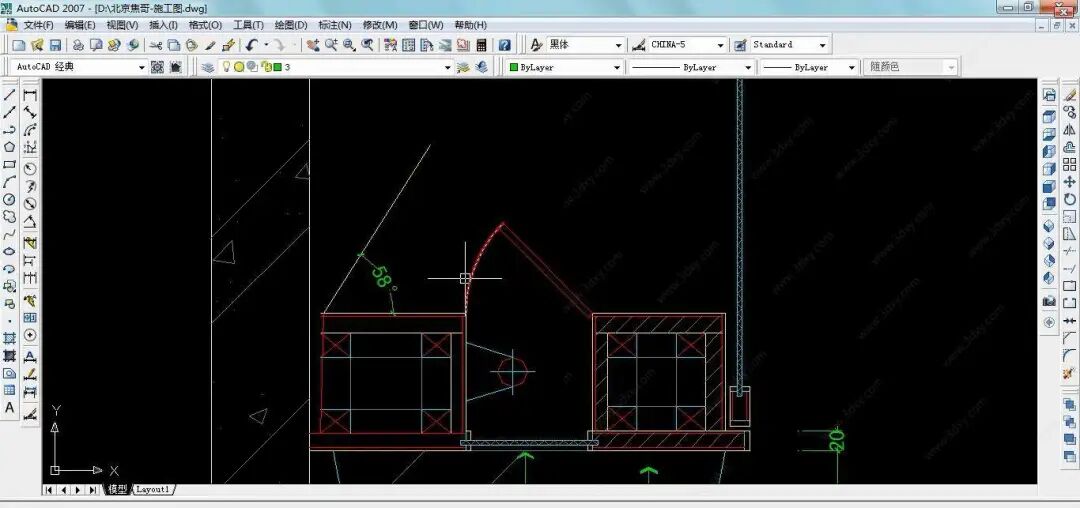The image size is (1080, 508).
Task: Select the Explode modify tool
Action: pyautogui.click(x=1069, y=372)
